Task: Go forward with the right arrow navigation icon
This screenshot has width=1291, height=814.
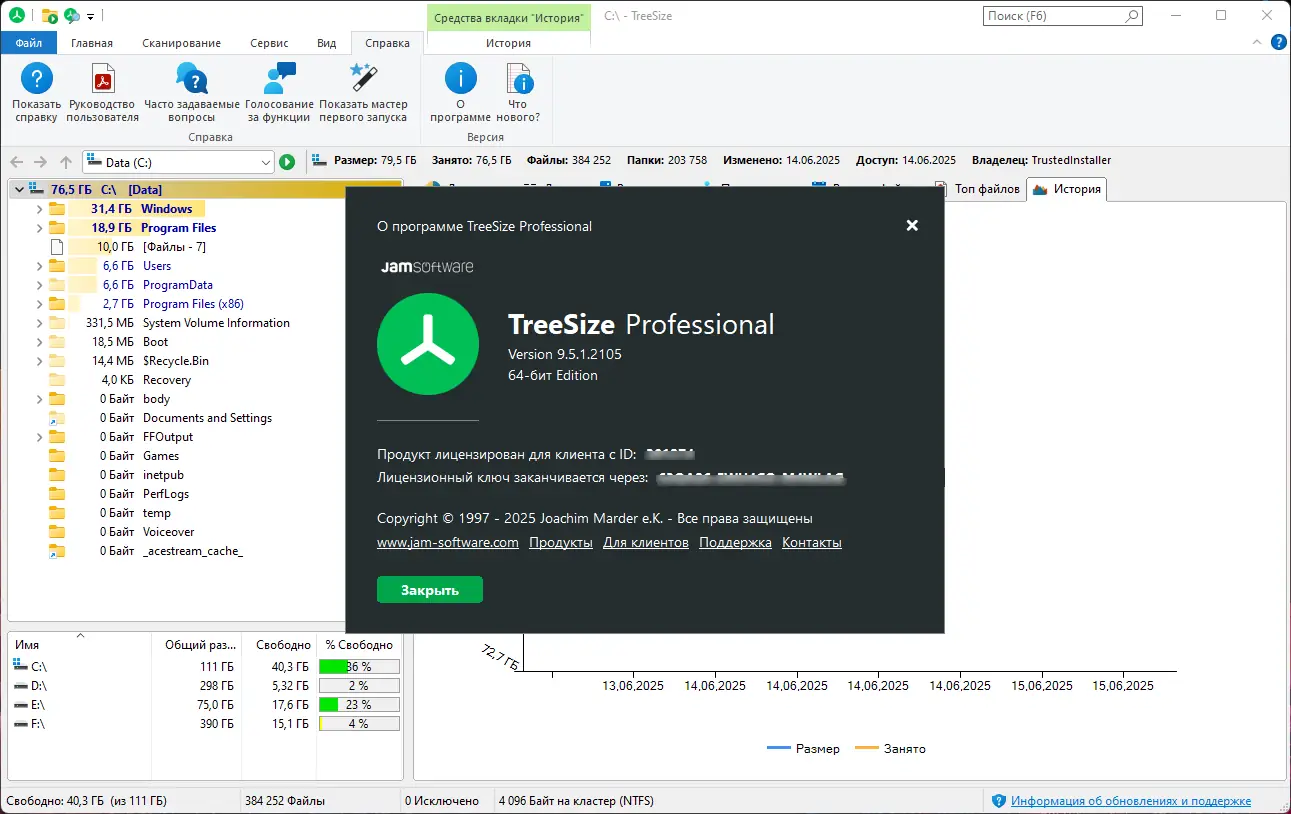Action: 41,162
